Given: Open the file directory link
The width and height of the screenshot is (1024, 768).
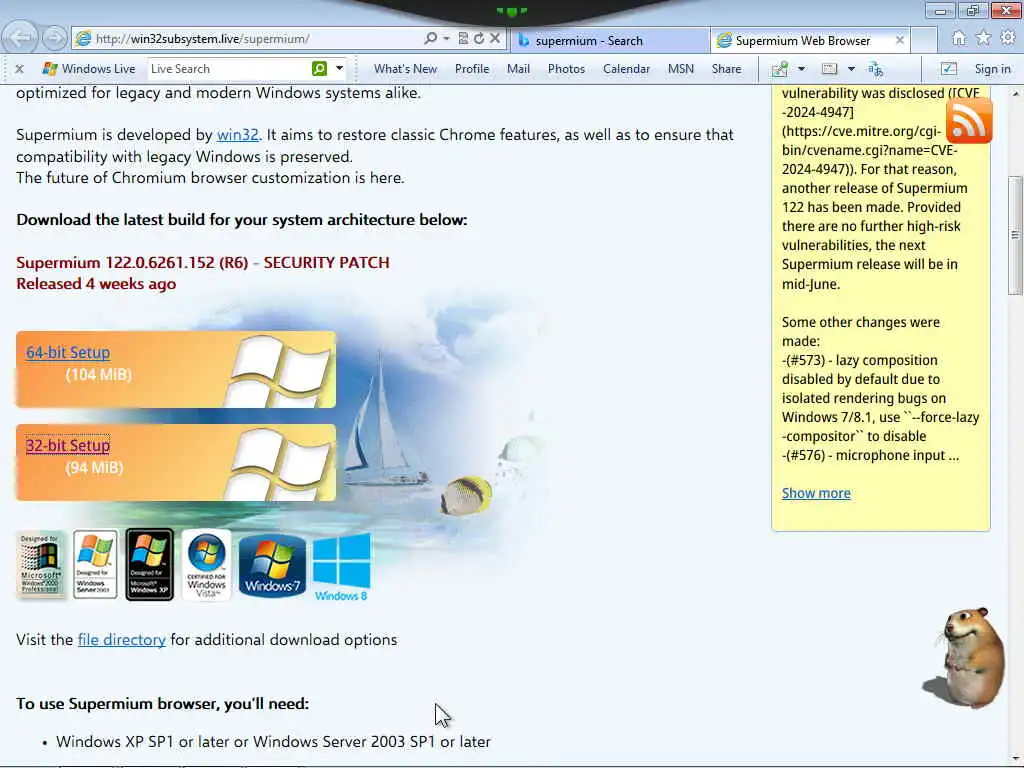Looking at the screenshot, I should (x=121, y=639).
